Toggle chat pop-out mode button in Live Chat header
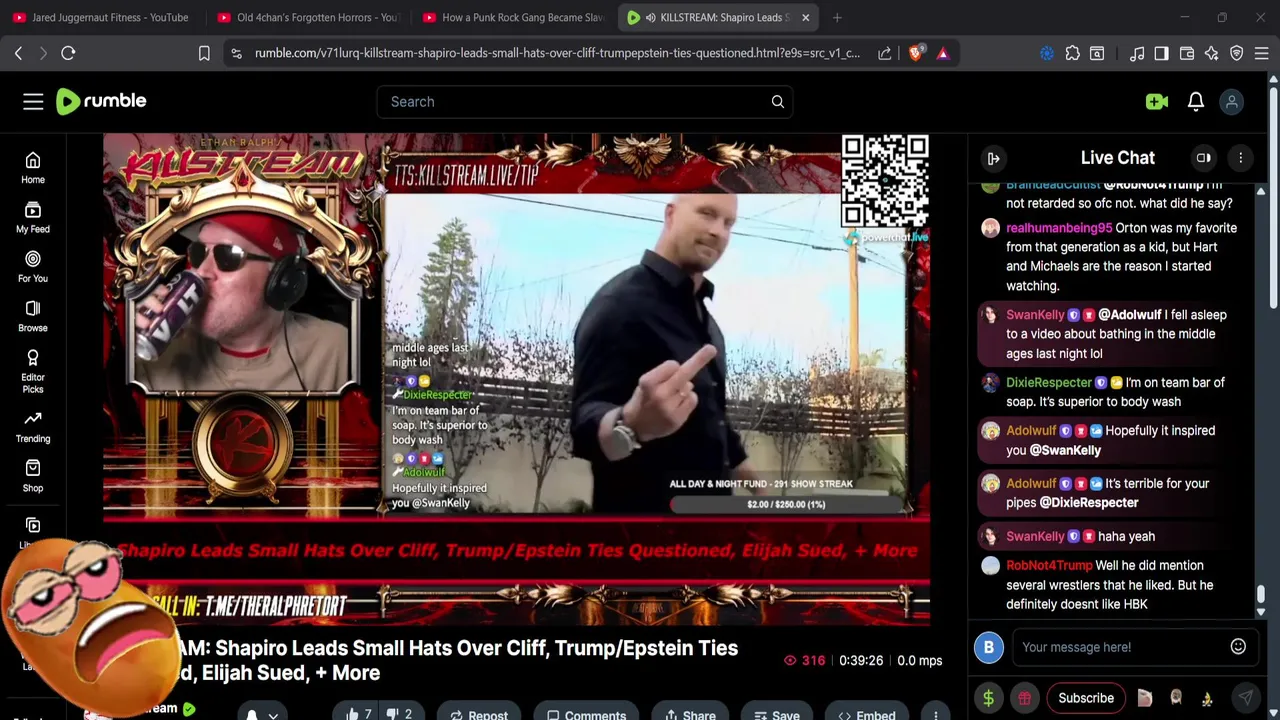Image resolution: width=1280 pixels, height=720 pixels. click(x=1204, y=158)
